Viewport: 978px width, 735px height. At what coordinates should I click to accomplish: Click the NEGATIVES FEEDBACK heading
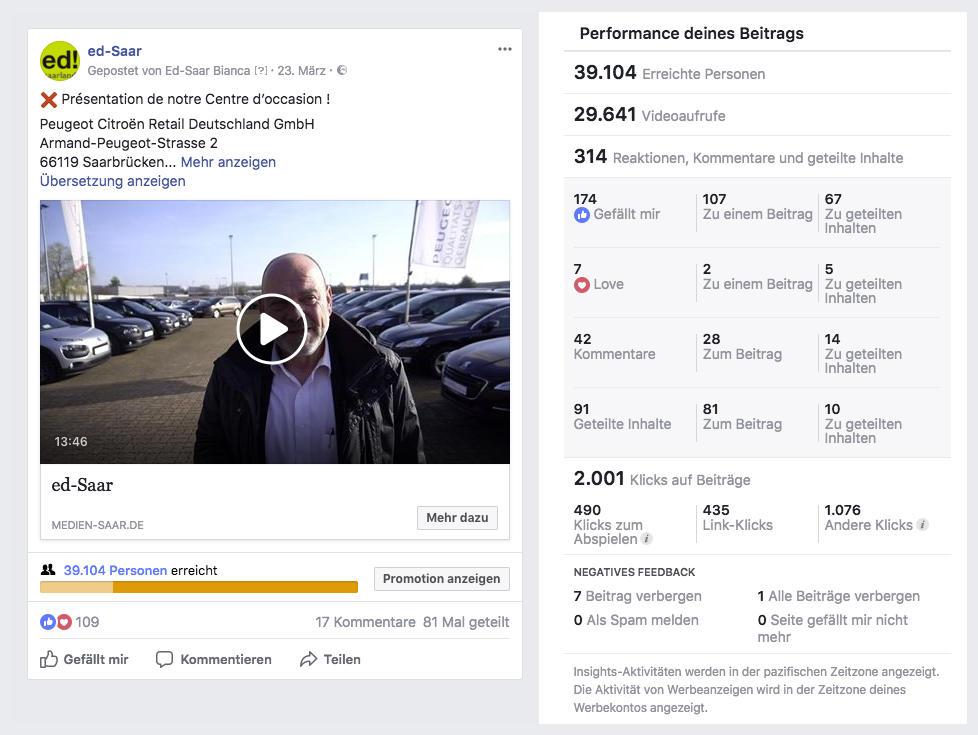(x=634, y=572)
